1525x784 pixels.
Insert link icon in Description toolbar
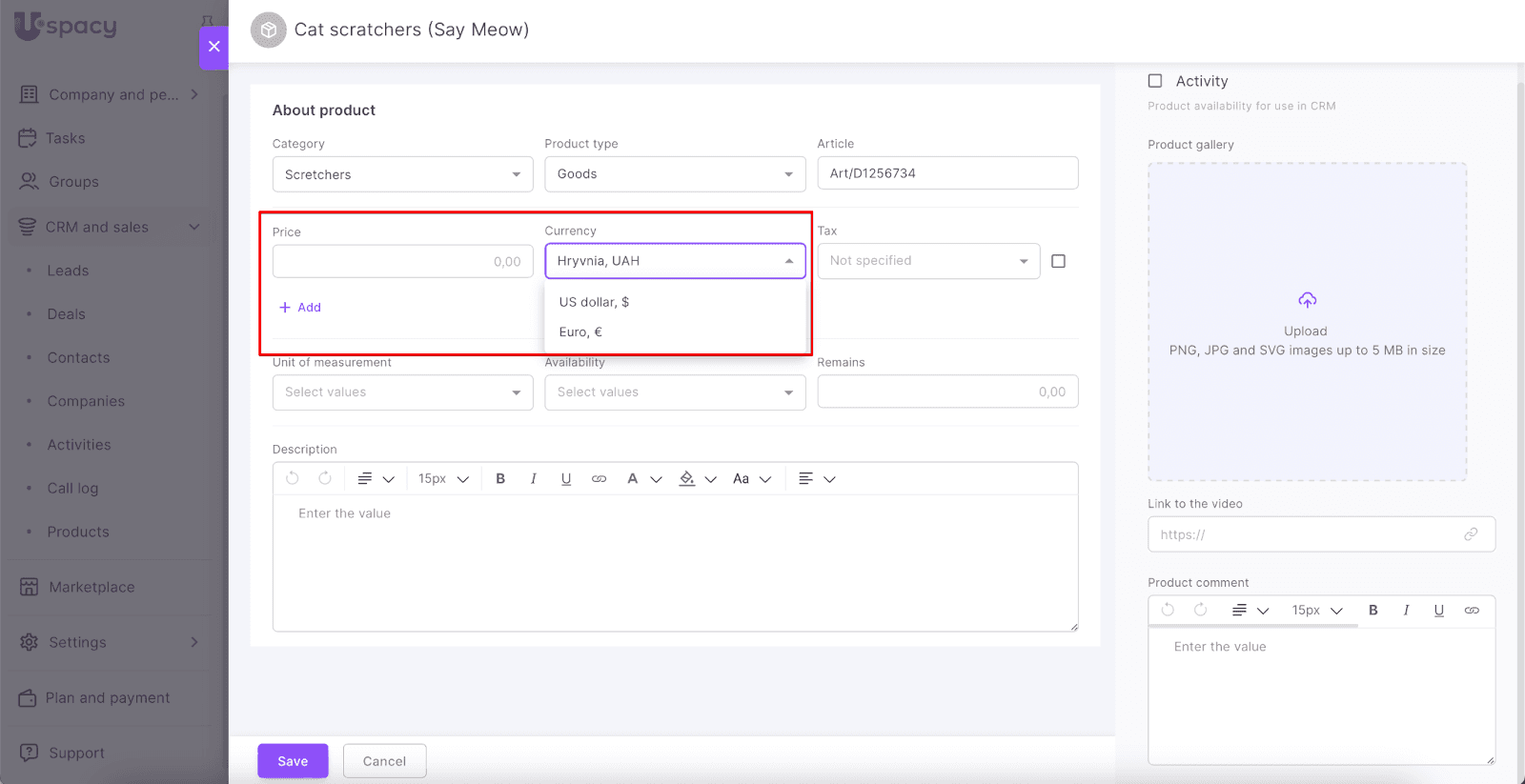[599, 479]
